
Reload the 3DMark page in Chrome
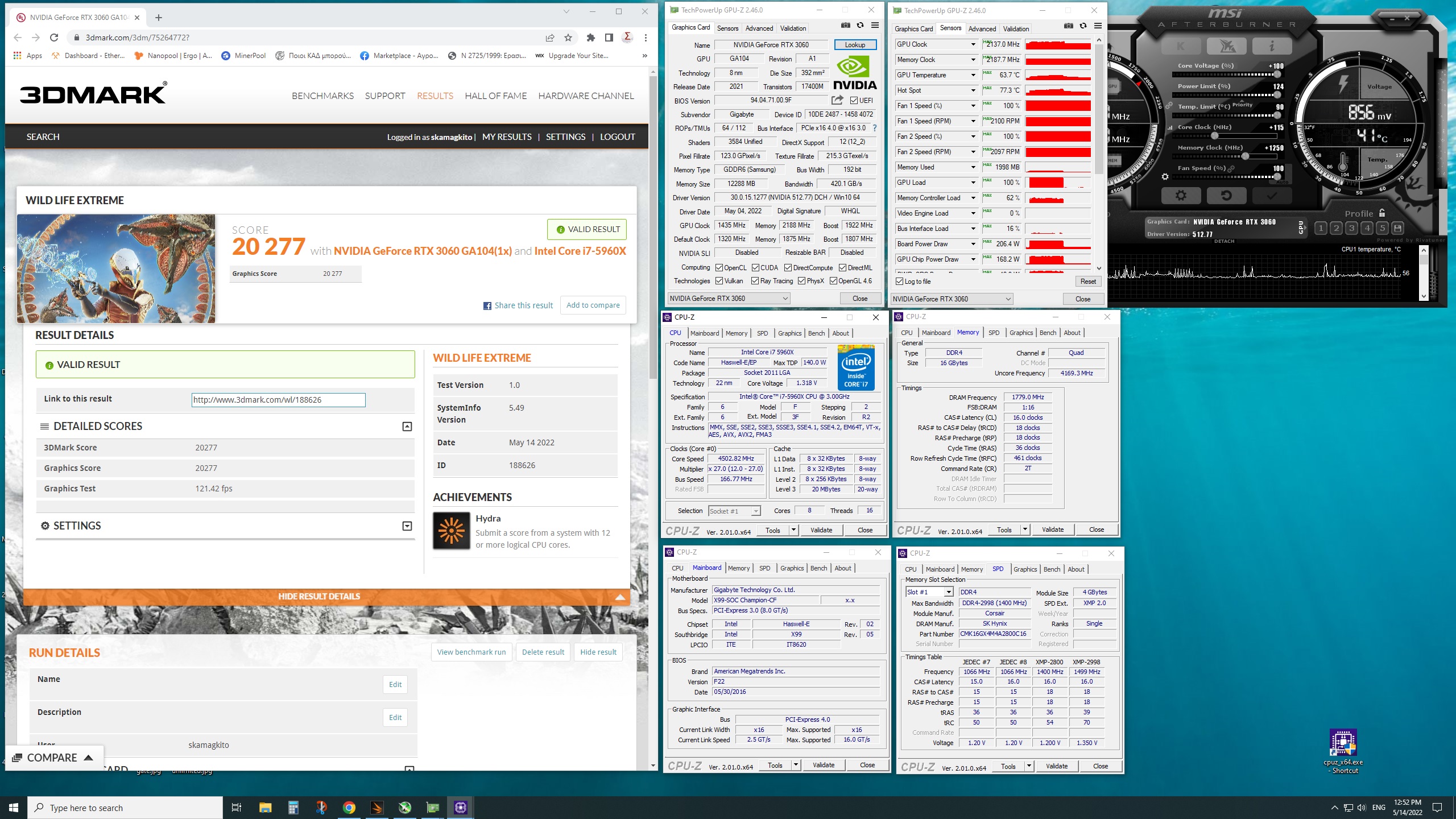[x=54, y=38]
